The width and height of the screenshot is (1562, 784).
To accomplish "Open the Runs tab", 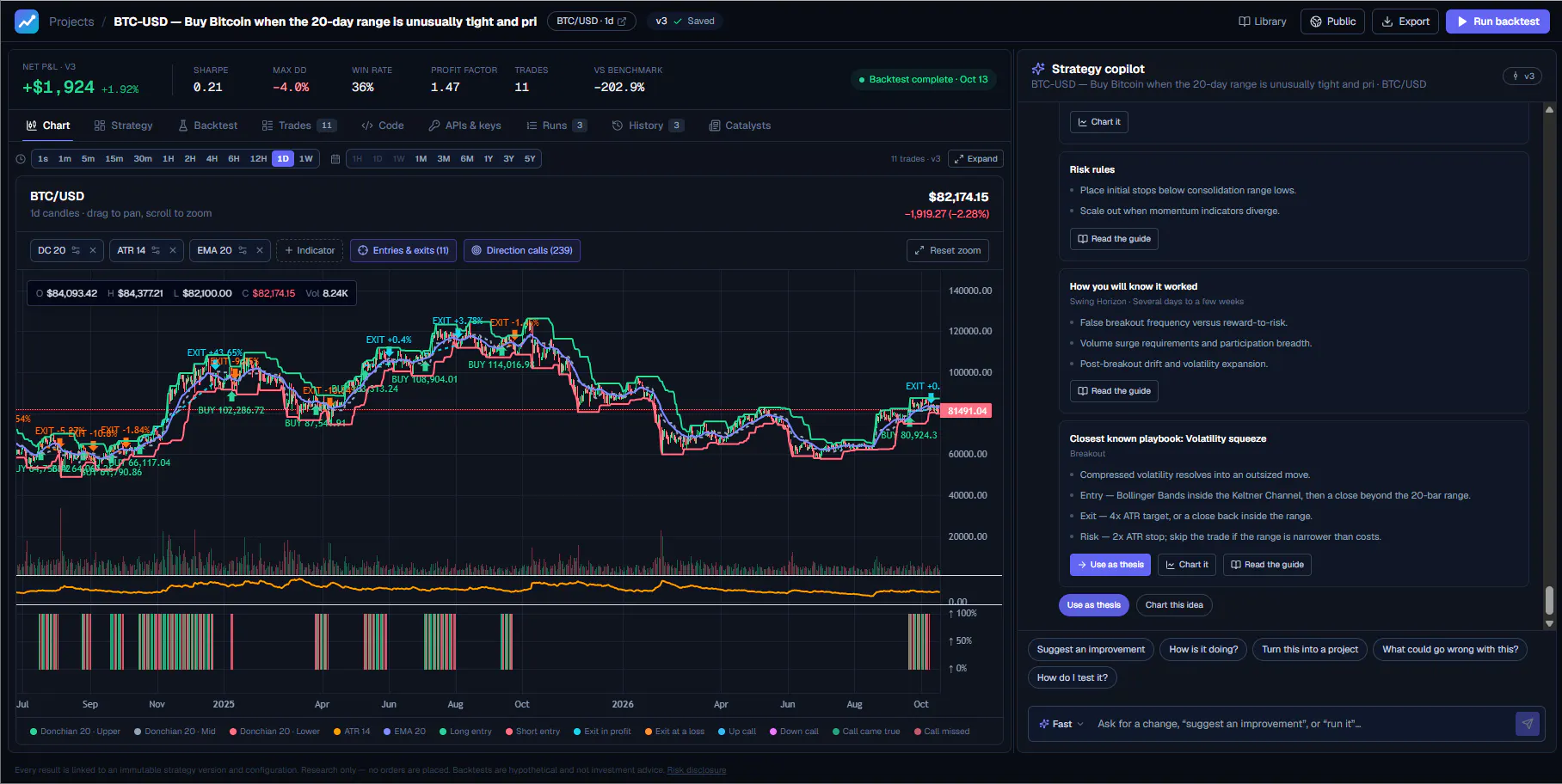I will 557,126.
